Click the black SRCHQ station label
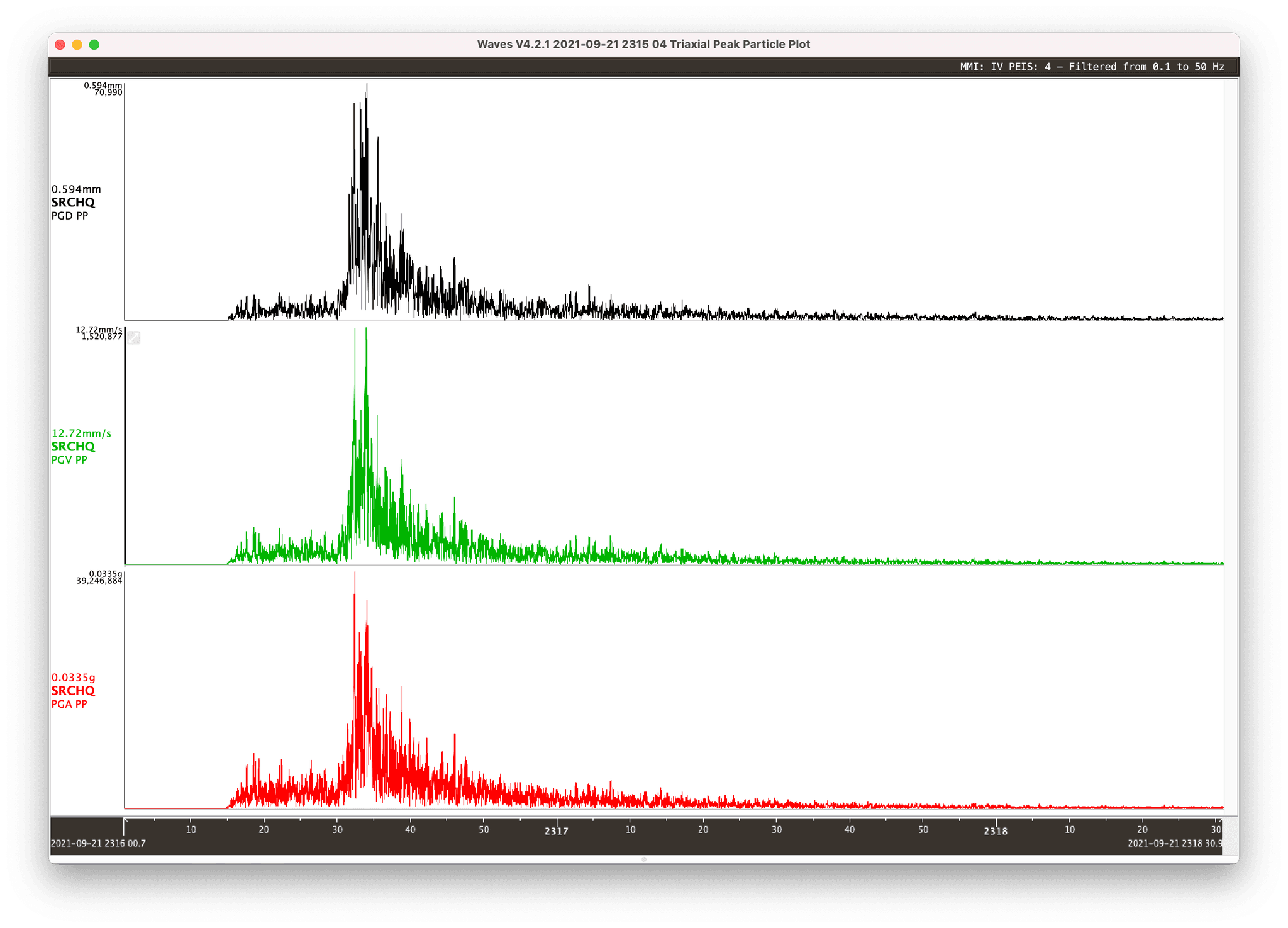 [73, 203]
